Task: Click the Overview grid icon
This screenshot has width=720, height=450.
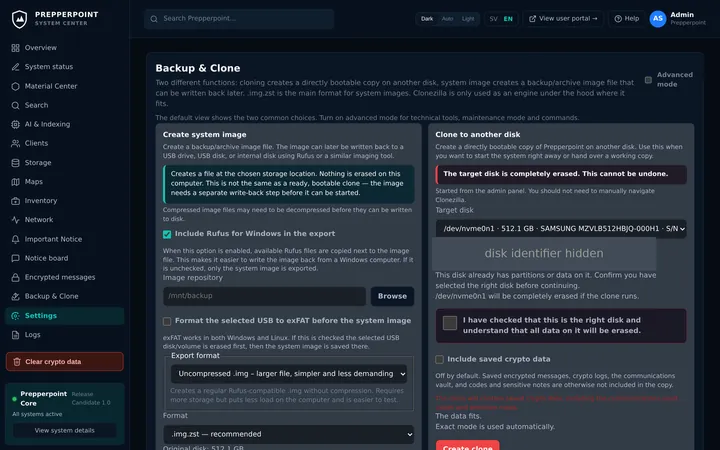Action: [x=15, y=48]
